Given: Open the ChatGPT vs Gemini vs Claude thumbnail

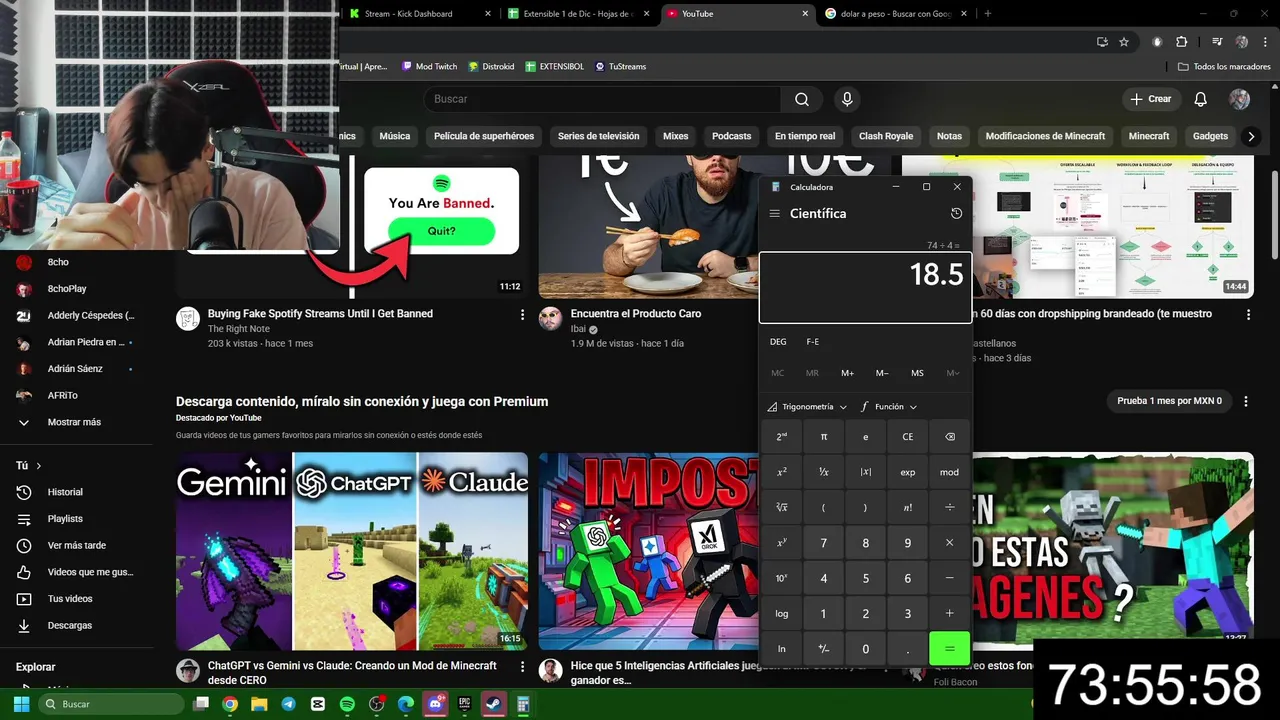Looking at the screenshot, I should coord(352,551).
